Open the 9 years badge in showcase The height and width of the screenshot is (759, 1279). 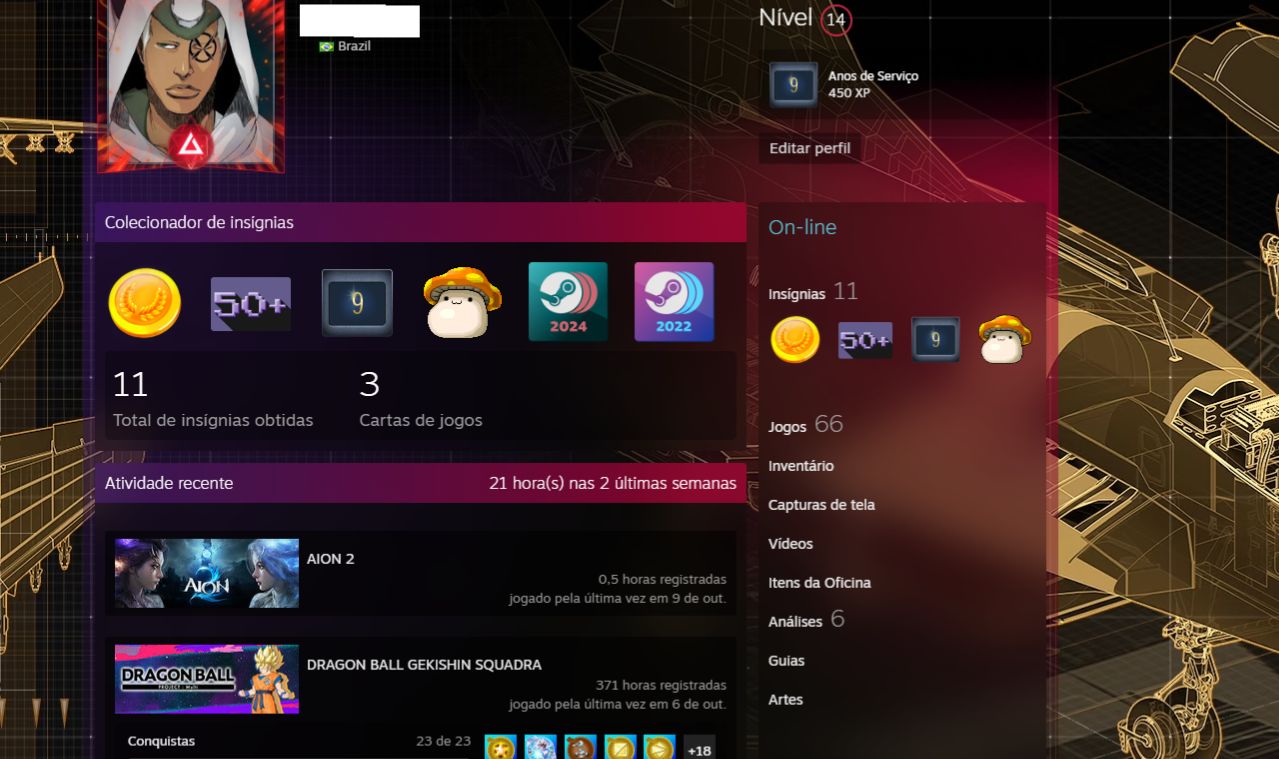pyautogui.click(x=357, y=303)
